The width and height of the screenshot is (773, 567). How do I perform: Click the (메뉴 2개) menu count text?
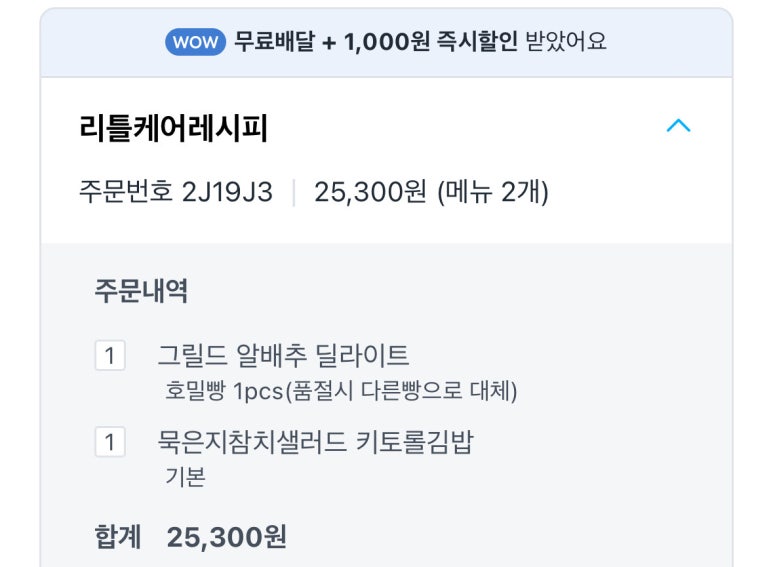493,191
